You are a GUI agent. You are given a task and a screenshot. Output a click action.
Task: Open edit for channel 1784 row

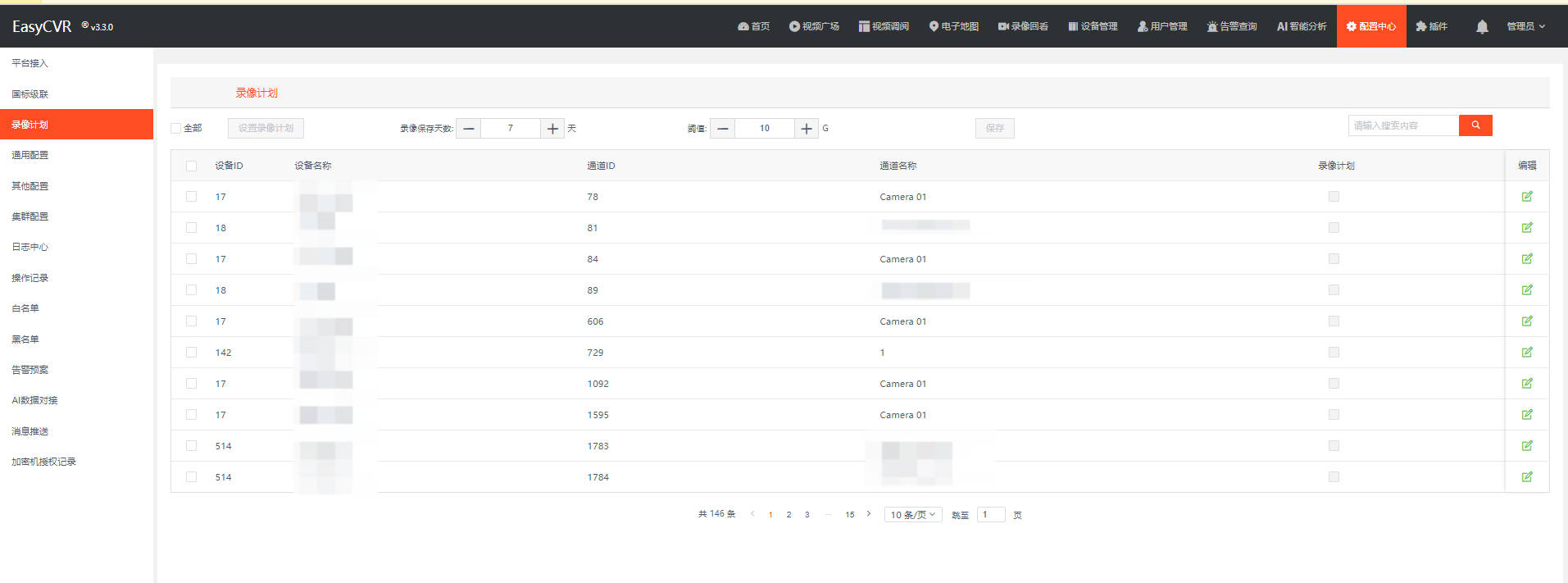(1527, 477)
